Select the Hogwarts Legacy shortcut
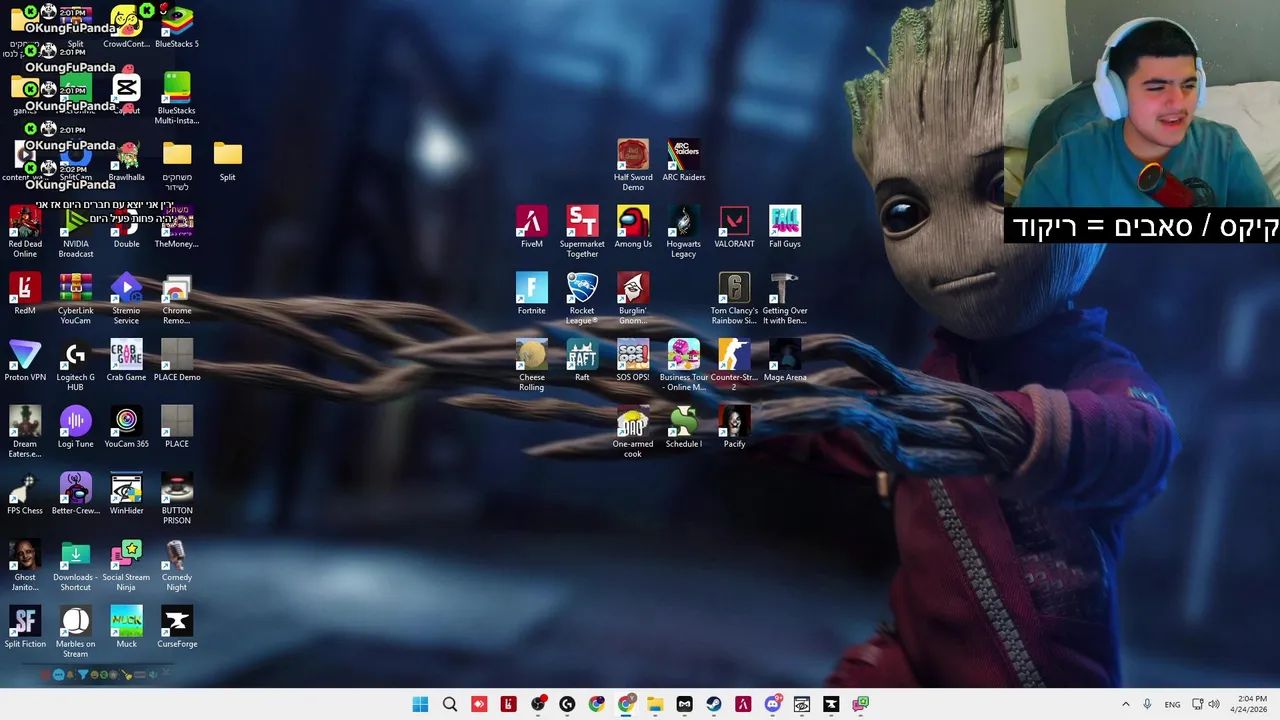The height and width of the screenshot is (720, 1280). 684,232
